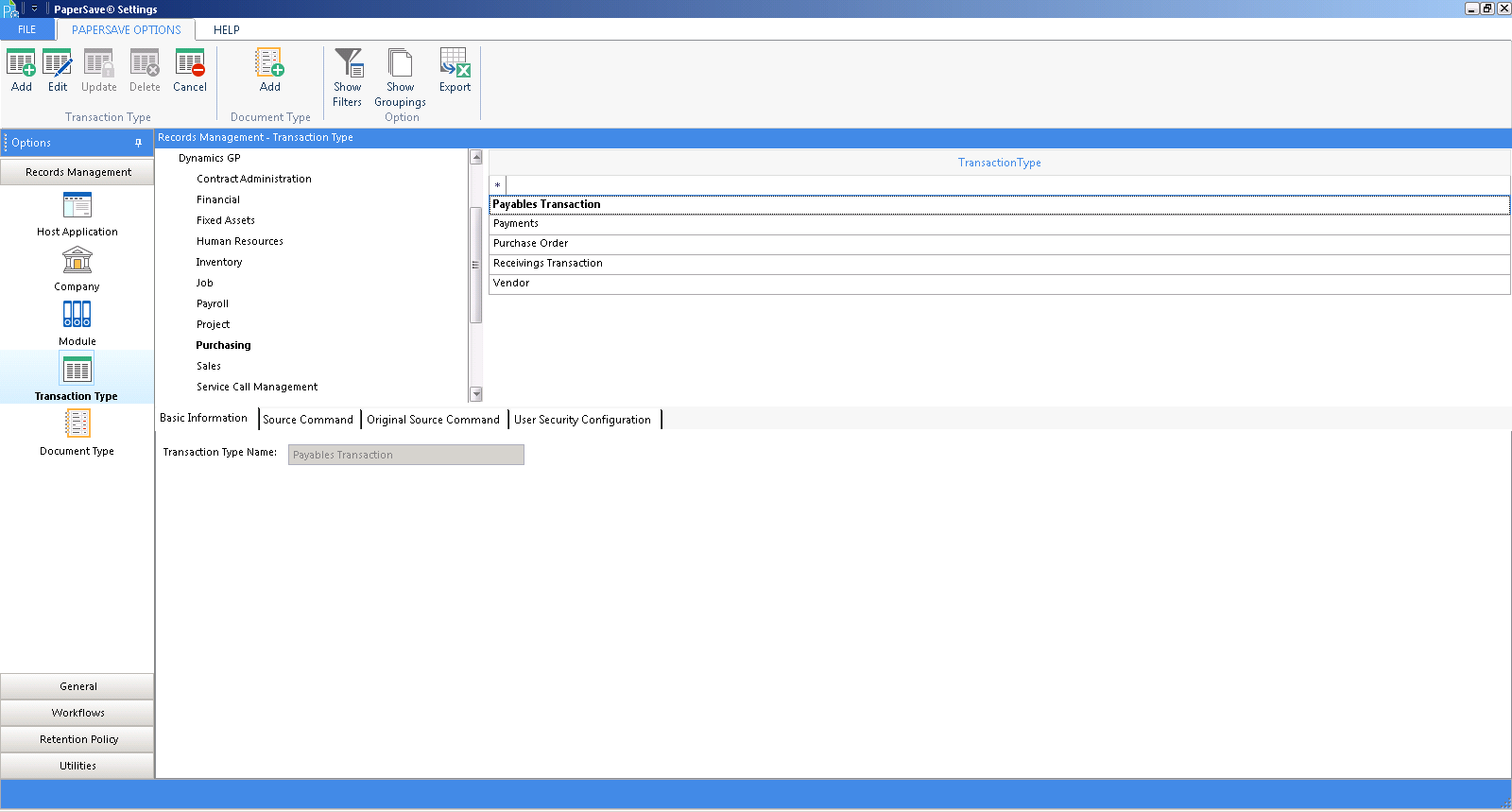This screenshot has height=812, width=1512.
Task: Click scroll down arrow in module tree
Action: point(476,394)
